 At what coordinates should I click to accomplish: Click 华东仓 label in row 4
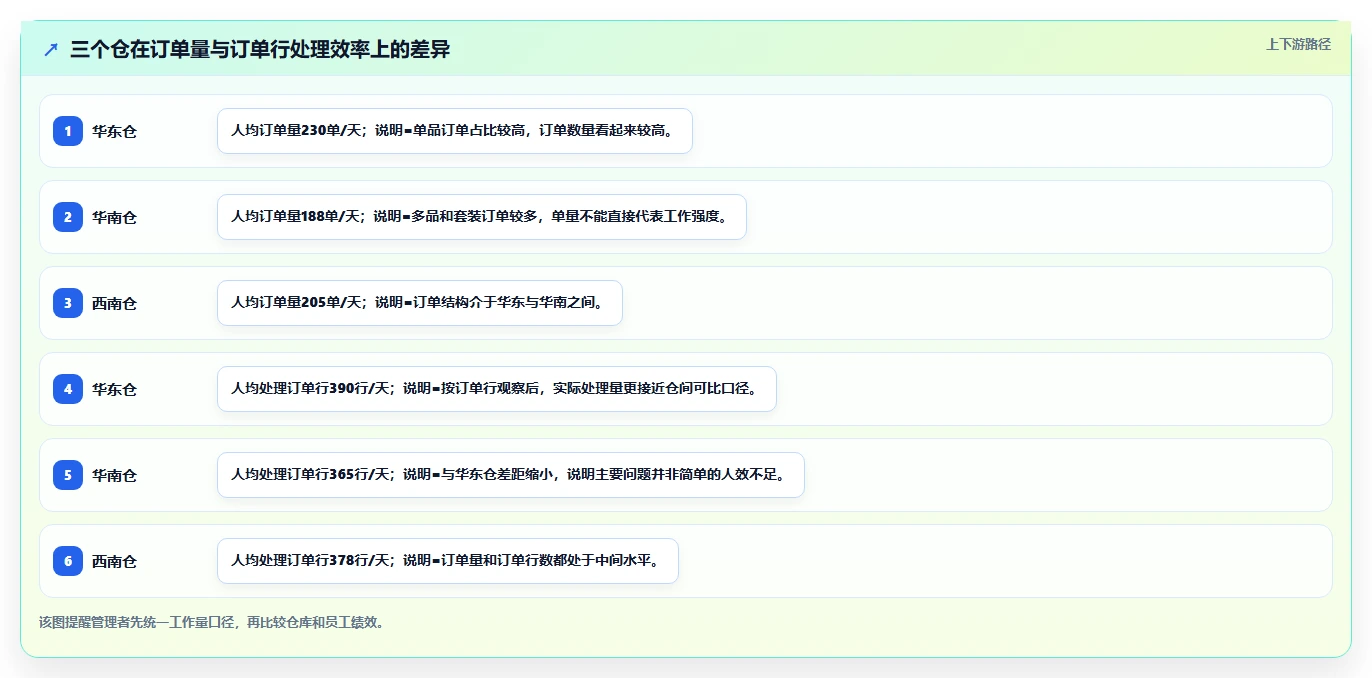pos(114,389)
